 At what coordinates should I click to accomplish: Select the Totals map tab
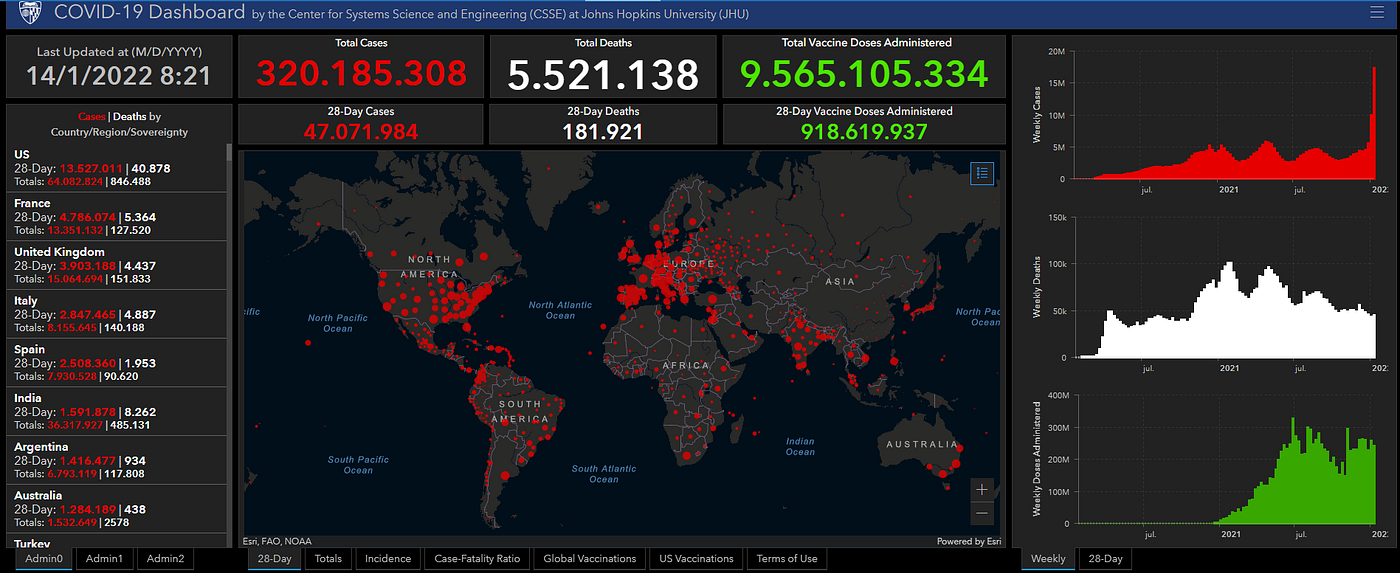point(328,559)
